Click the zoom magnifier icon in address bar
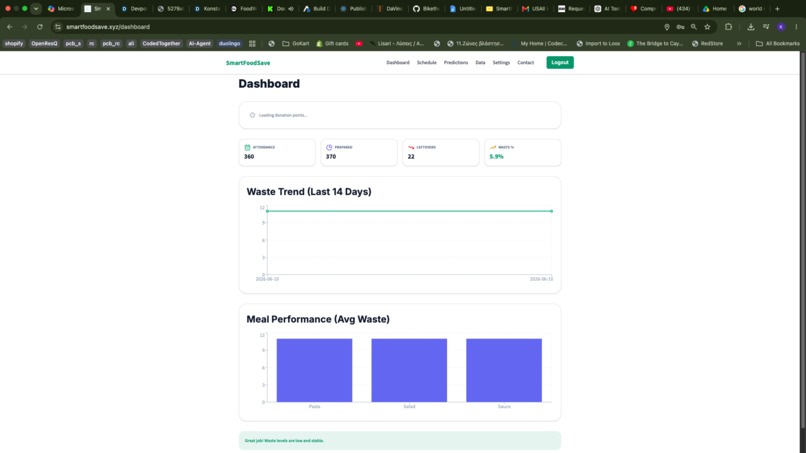Image resolution: width=806 pixels, height=453 pixels. 693,27
